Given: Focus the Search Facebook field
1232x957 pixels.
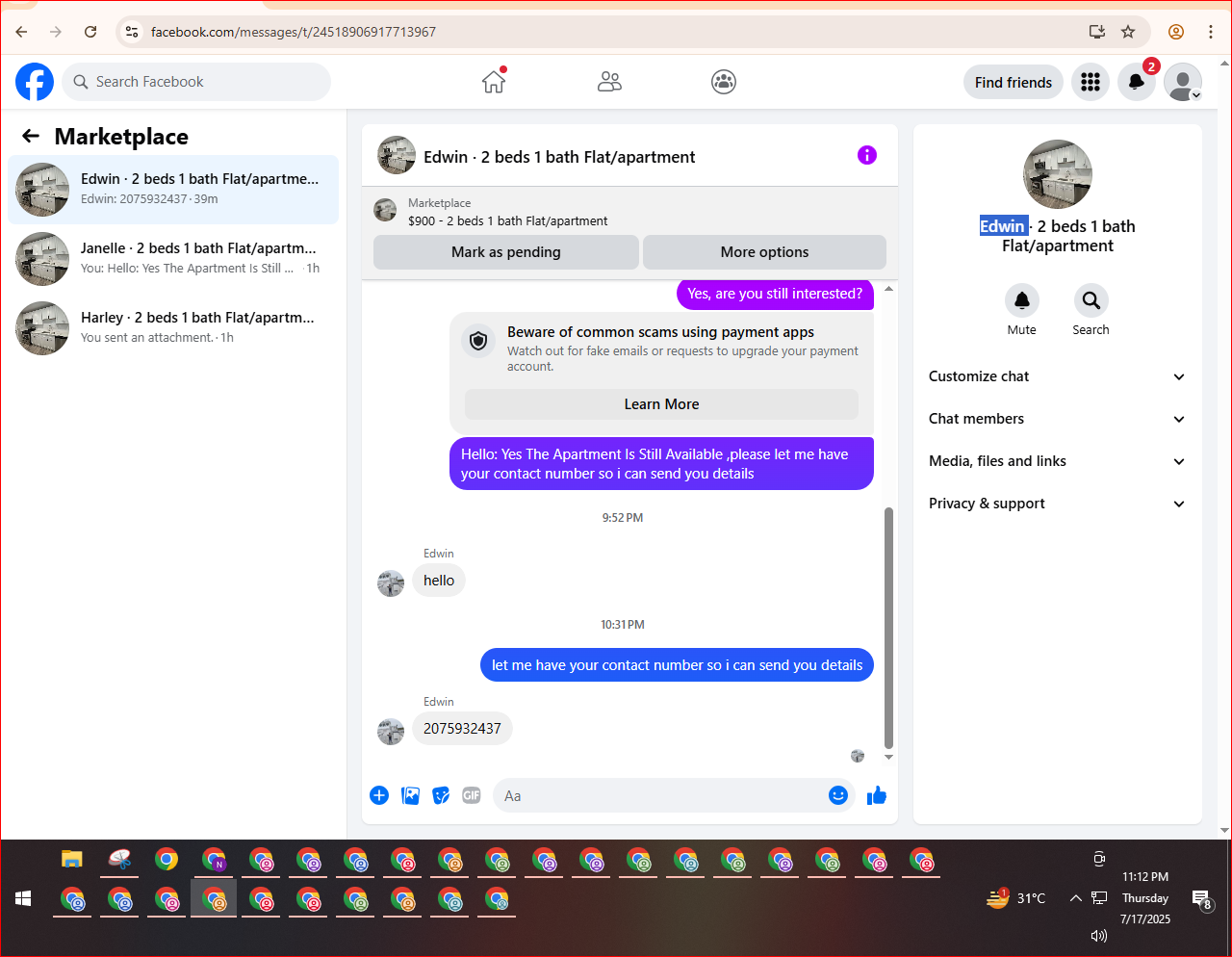Looking at the screenshot, I should click(196, 82).
